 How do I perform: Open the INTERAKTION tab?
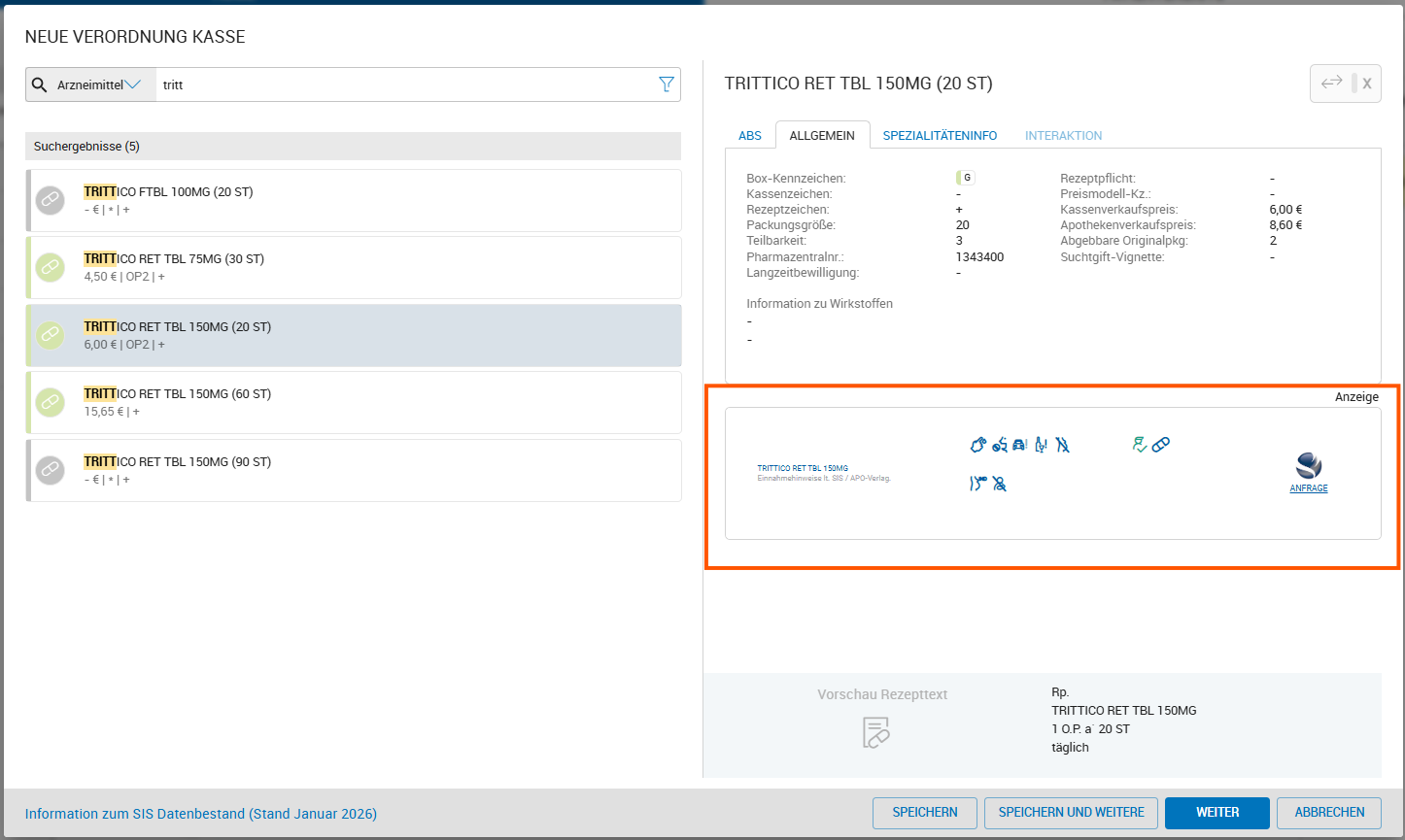click(x=1063, y=136)
